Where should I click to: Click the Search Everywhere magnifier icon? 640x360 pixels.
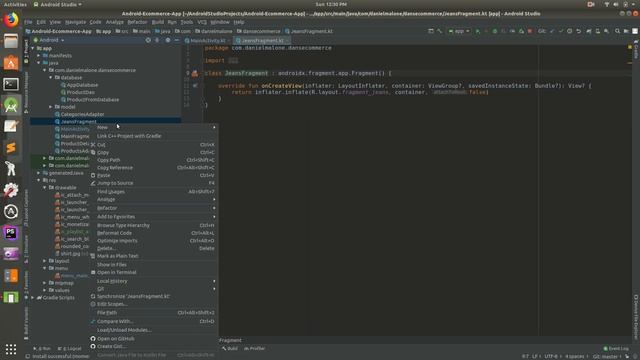[617, 31]
